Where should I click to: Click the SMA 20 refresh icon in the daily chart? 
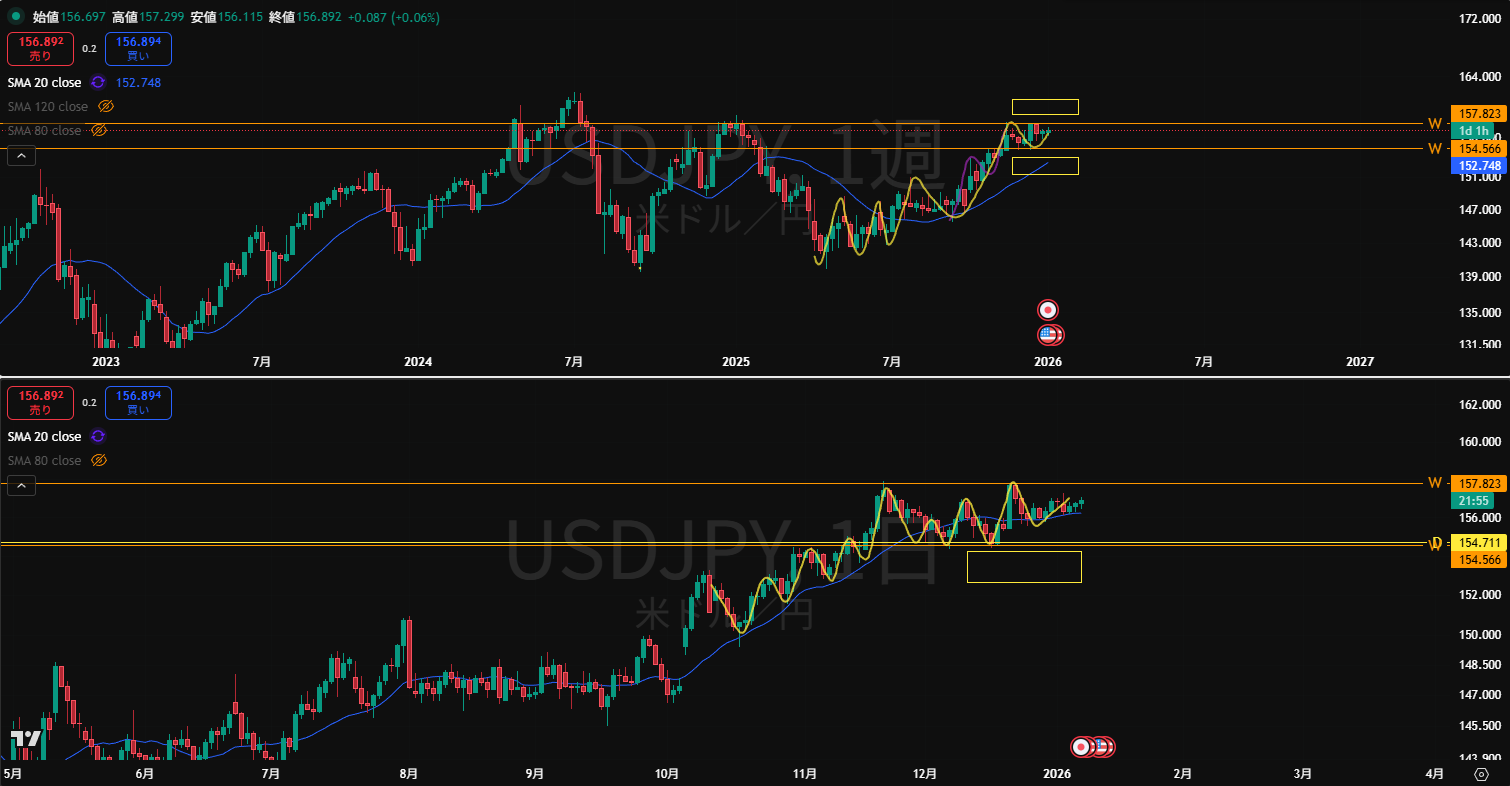coord(98,437)
